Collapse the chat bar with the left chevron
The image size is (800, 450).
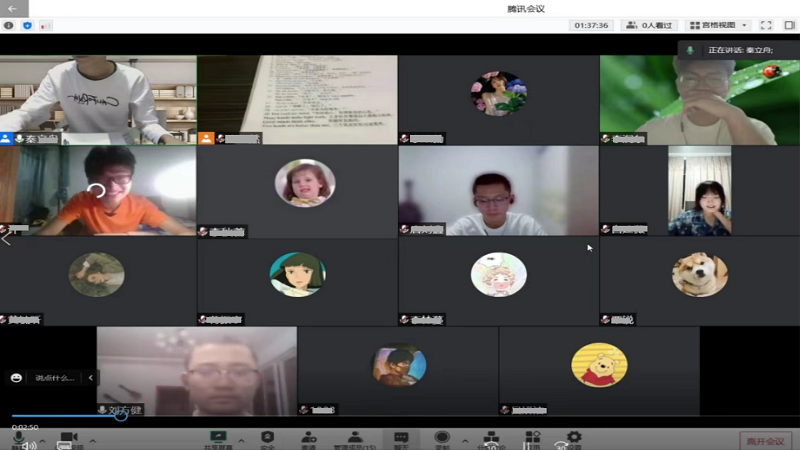[90, 378]
